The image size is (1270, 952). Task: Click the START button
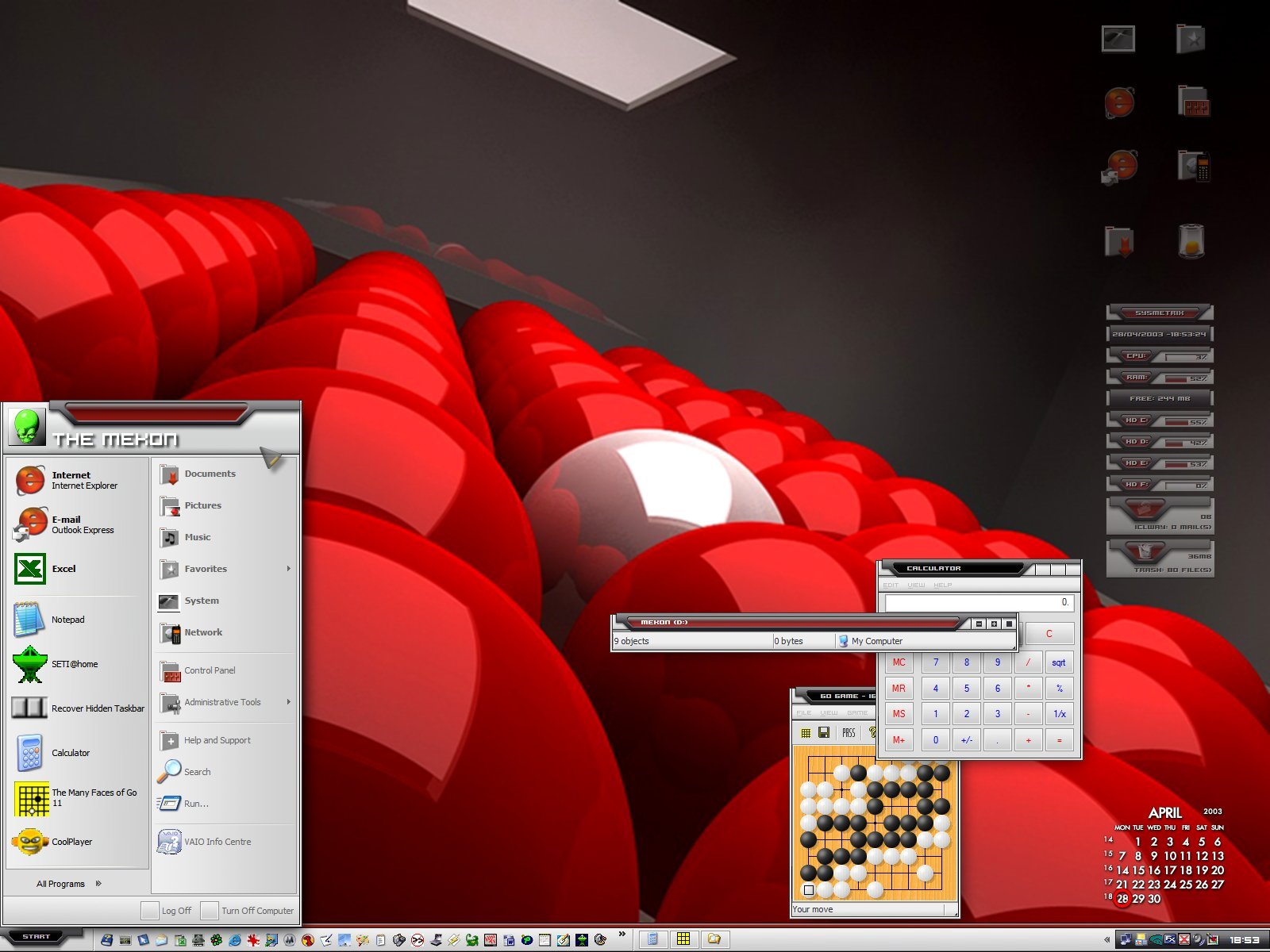coord(36,937)
